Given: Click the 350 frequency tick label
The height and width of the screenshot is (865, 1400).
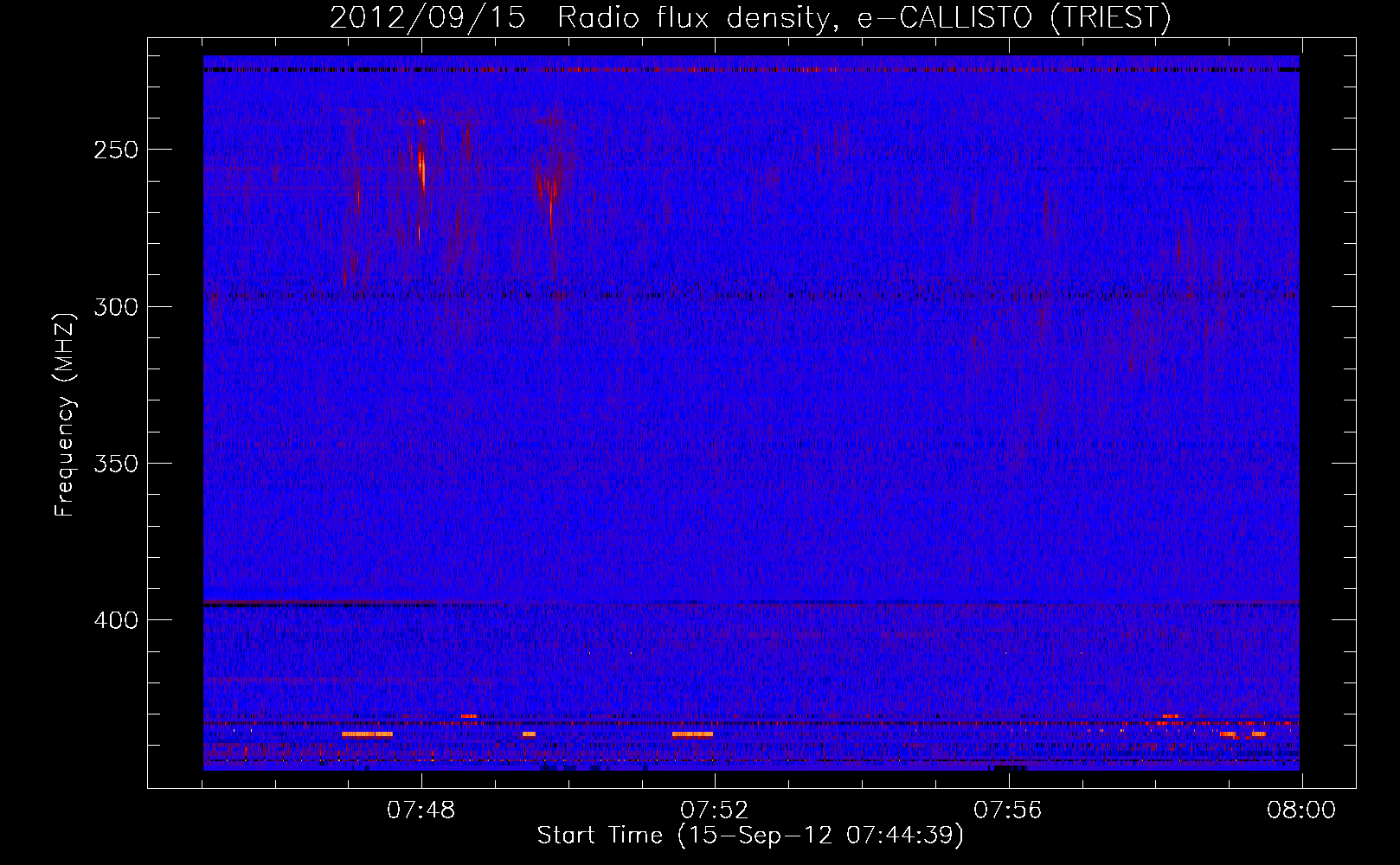Looking at the screenshot, I should [x=116, y=464].
